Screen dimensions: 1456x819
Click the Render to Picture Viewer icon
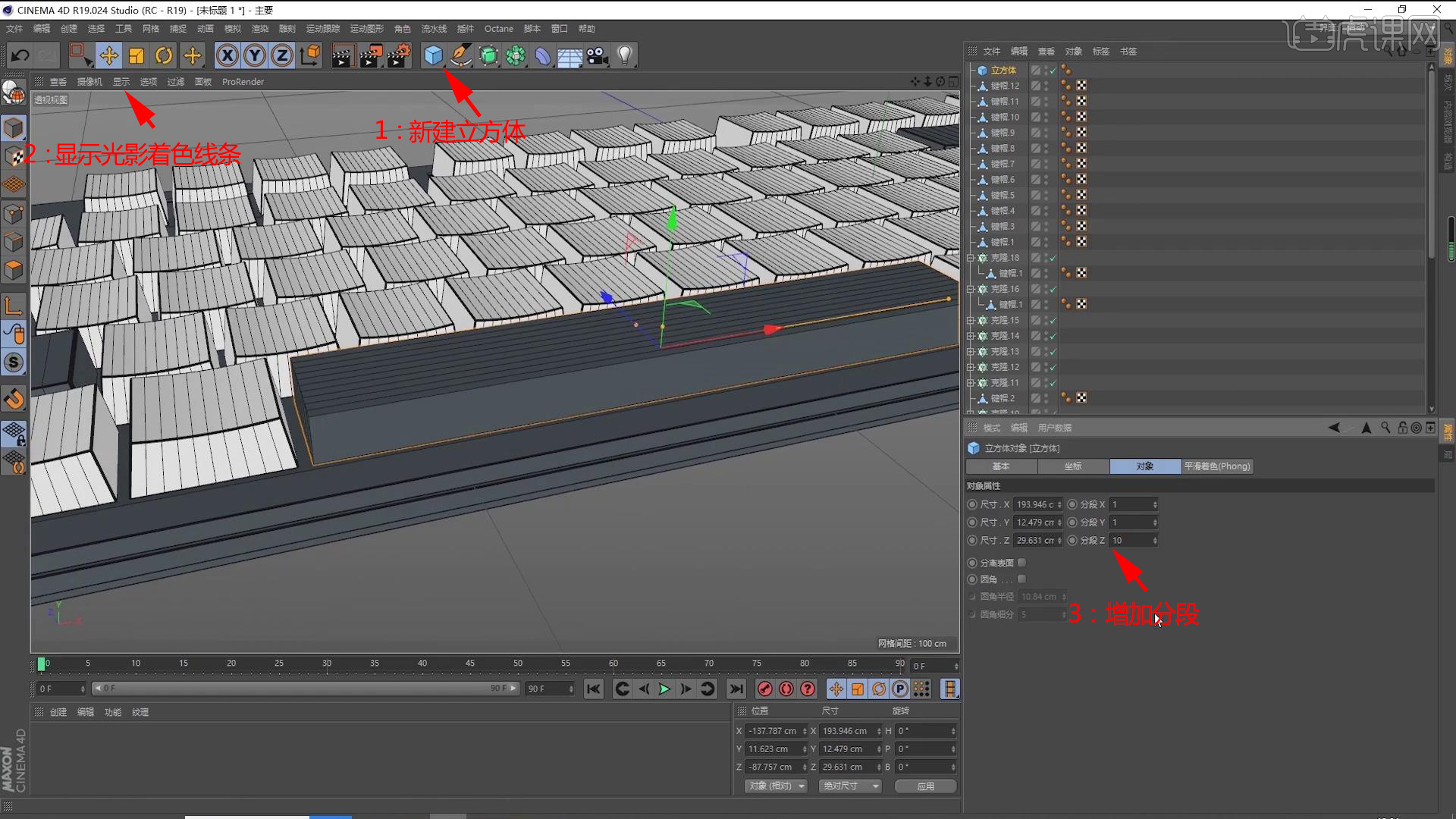tap(370, 55)
